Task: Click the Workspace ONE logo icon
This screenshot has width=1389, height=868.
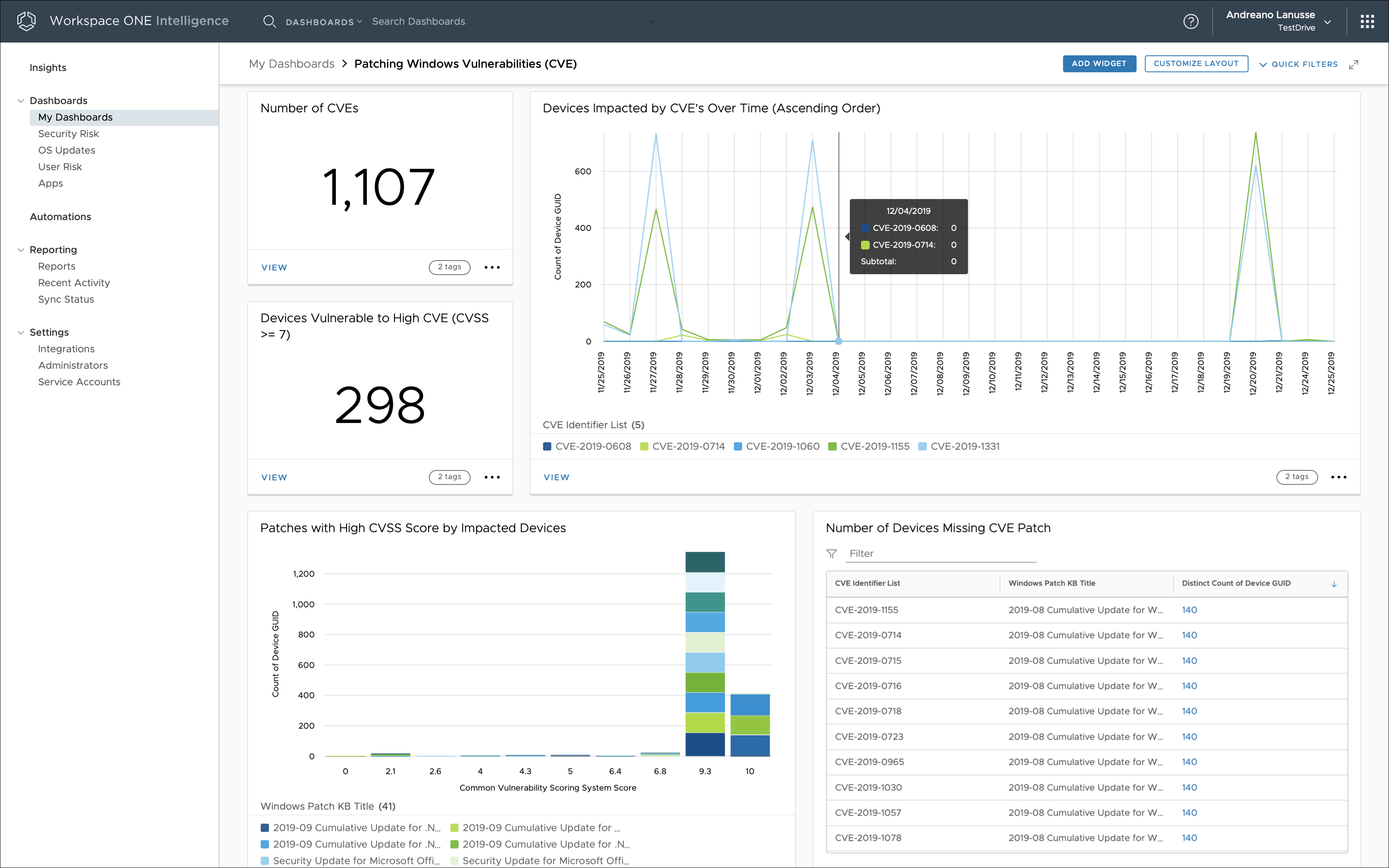Action: [x=26, y=21]
